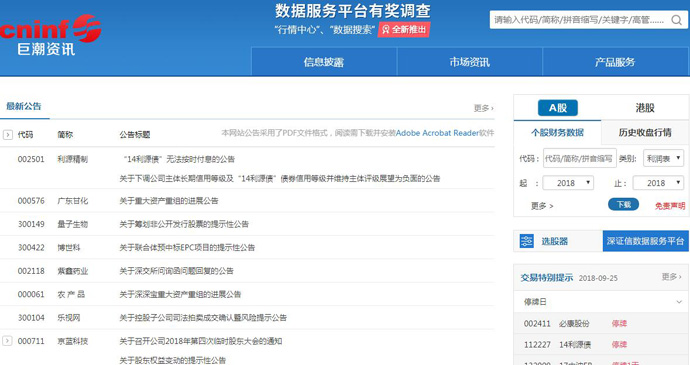Click the 行情中心、数据搜索 subtitle text
This screenshot has height=365, width=690.
click(324, 29)
